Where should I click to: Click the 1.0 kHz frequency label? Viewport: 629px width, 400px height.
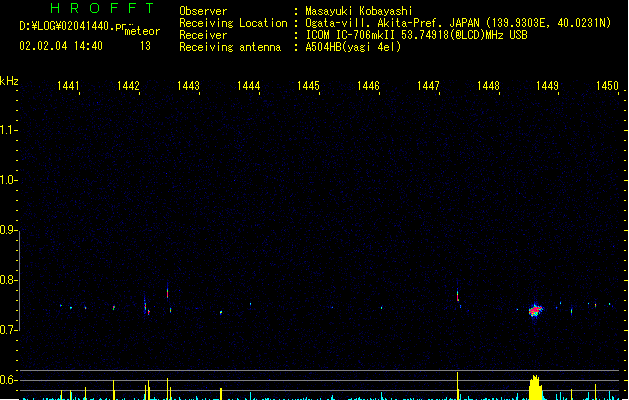7,180
